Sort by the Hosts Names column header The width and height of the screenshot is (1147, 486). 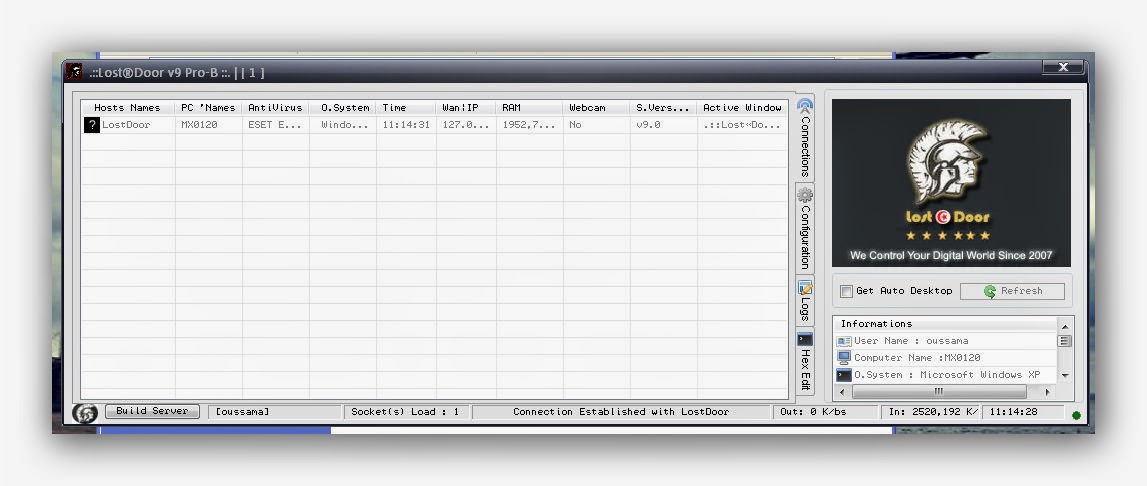pyautogui.click(x=127, y=108)
